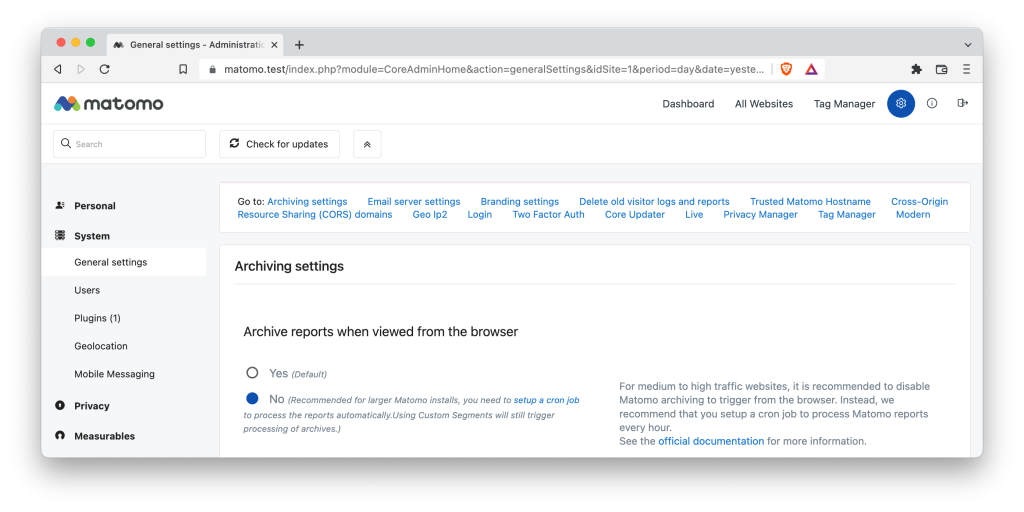Open the tab list dropdown arrow
This screenshot has height=512, width=1024.
click(967, 45)
